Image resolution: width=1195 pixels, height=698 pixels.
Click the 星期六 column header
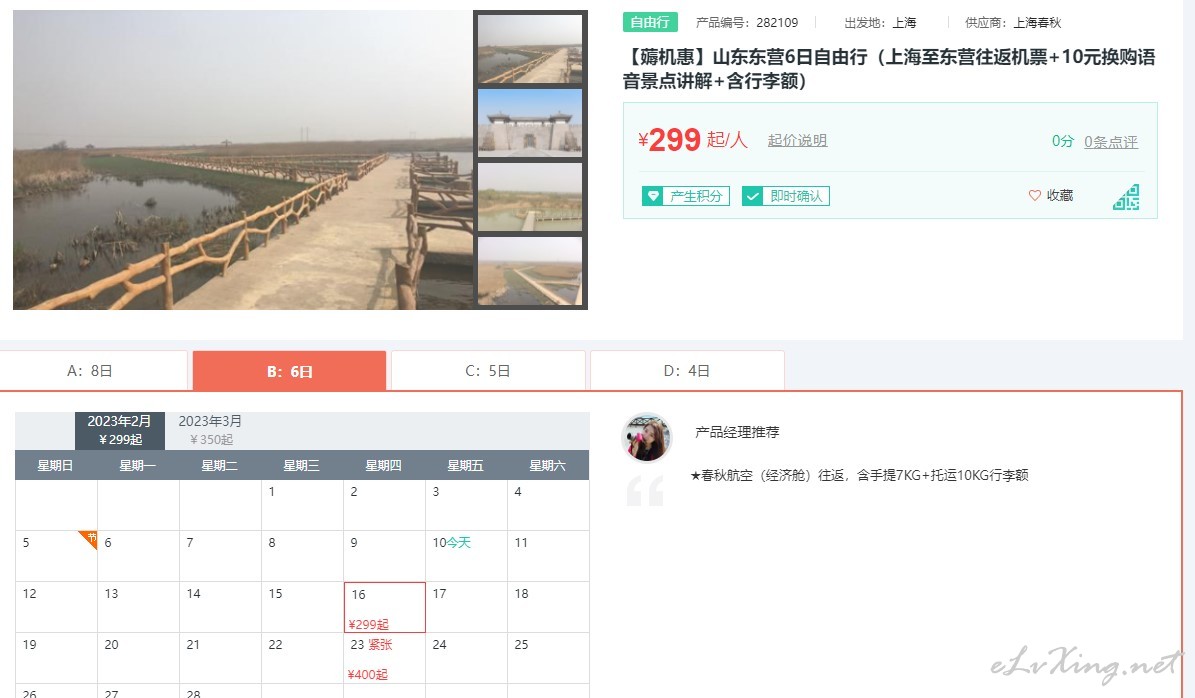548,466
